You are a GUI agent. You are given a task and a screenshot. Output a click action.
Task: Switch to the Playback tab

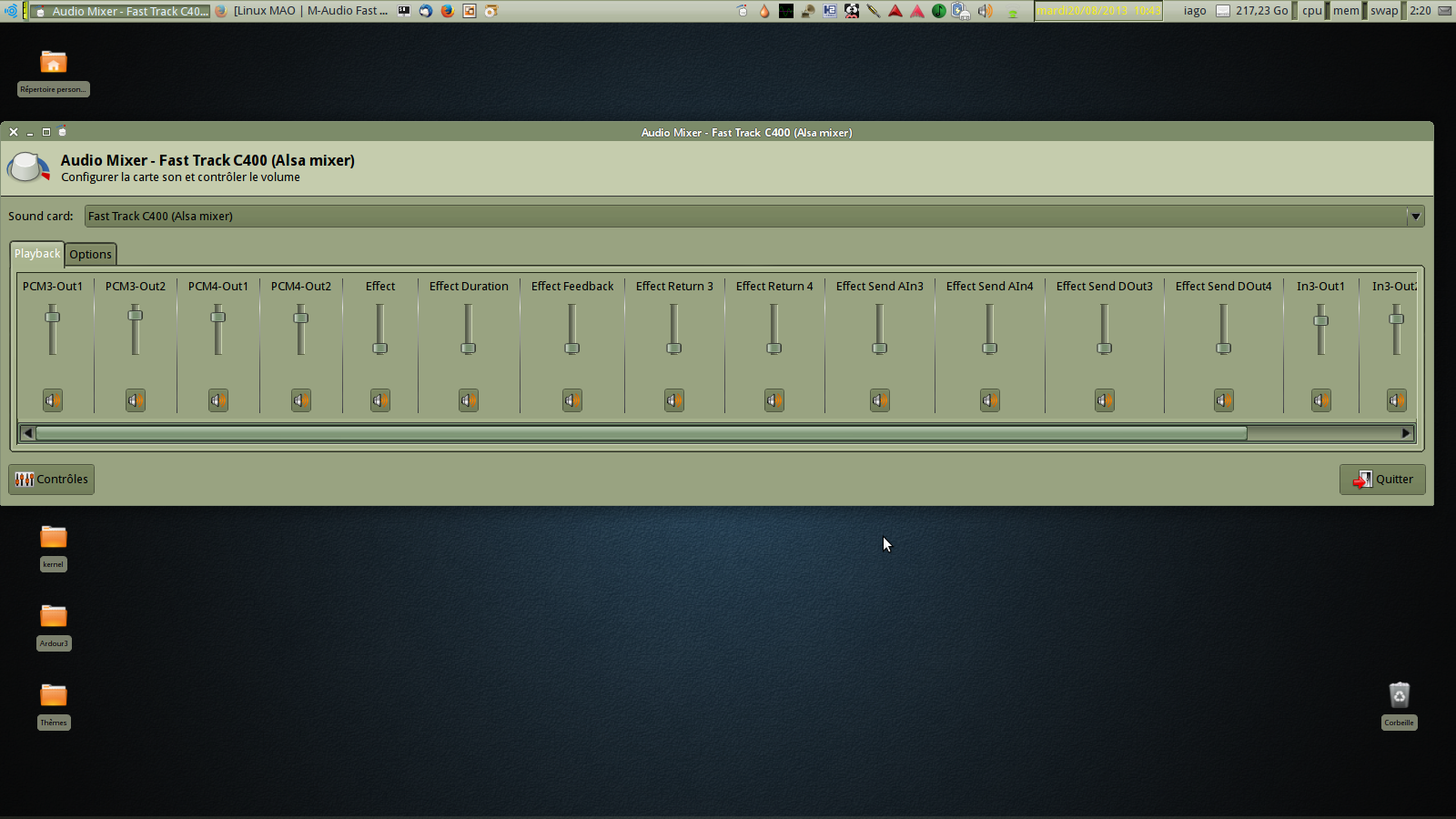pyautogui.click(x=37, y=254)
